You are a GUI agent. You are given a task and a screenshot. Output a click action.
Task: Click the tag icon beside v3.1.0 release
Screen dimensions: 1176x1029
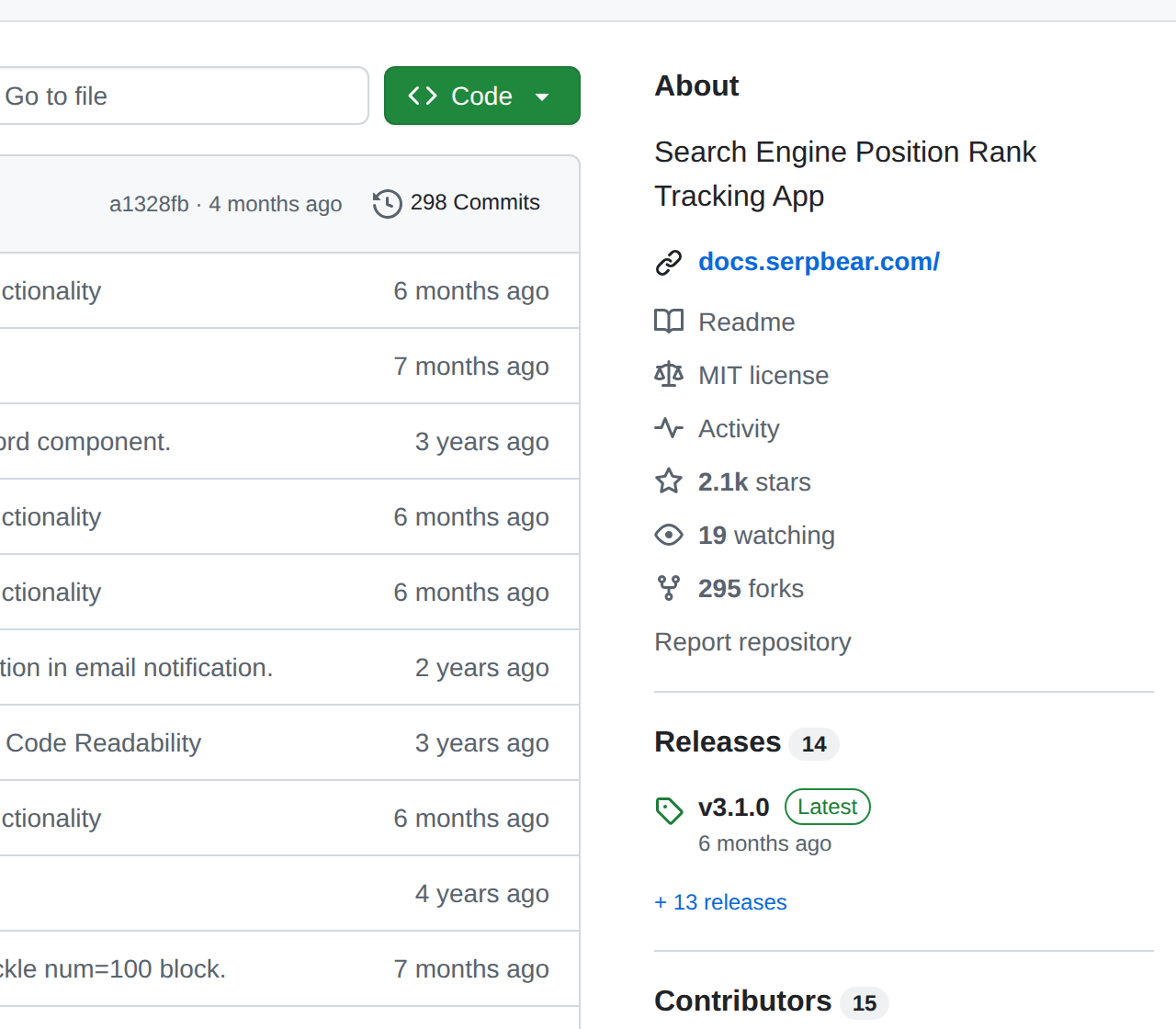point(669,810)
